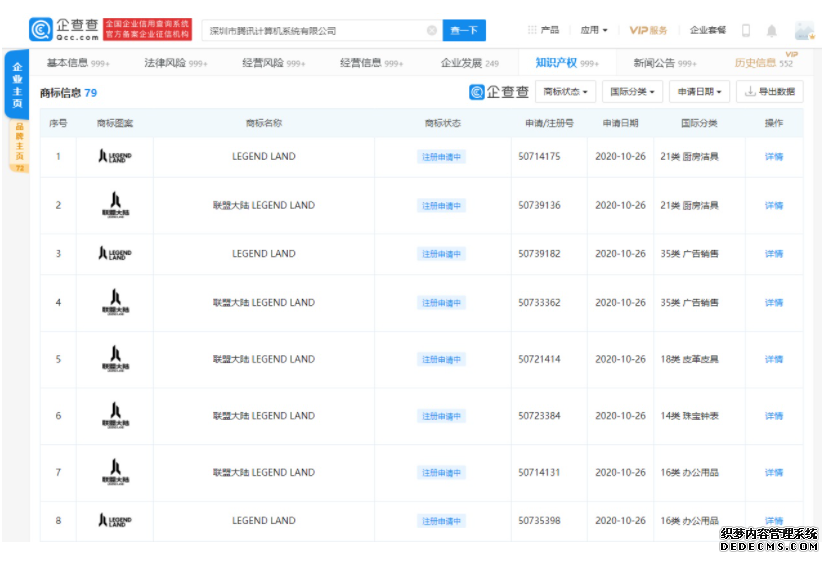
Task: Click the Qcc.com logo icon
Action: 41,30
